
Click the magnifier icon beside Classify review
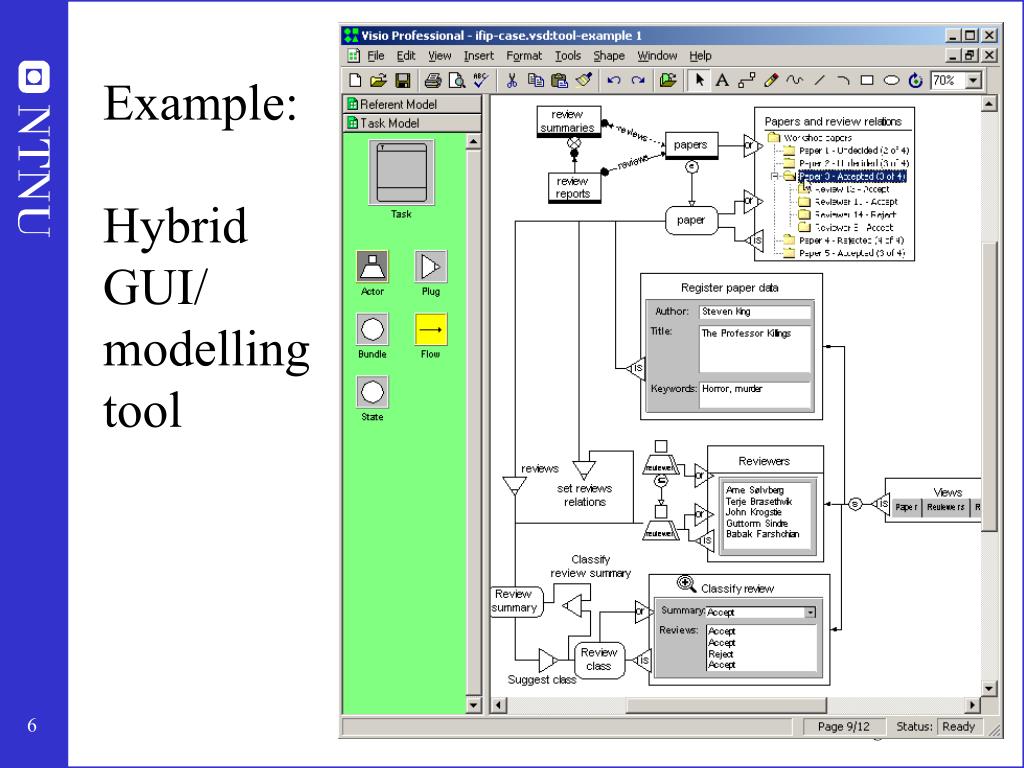click(686, 584)
